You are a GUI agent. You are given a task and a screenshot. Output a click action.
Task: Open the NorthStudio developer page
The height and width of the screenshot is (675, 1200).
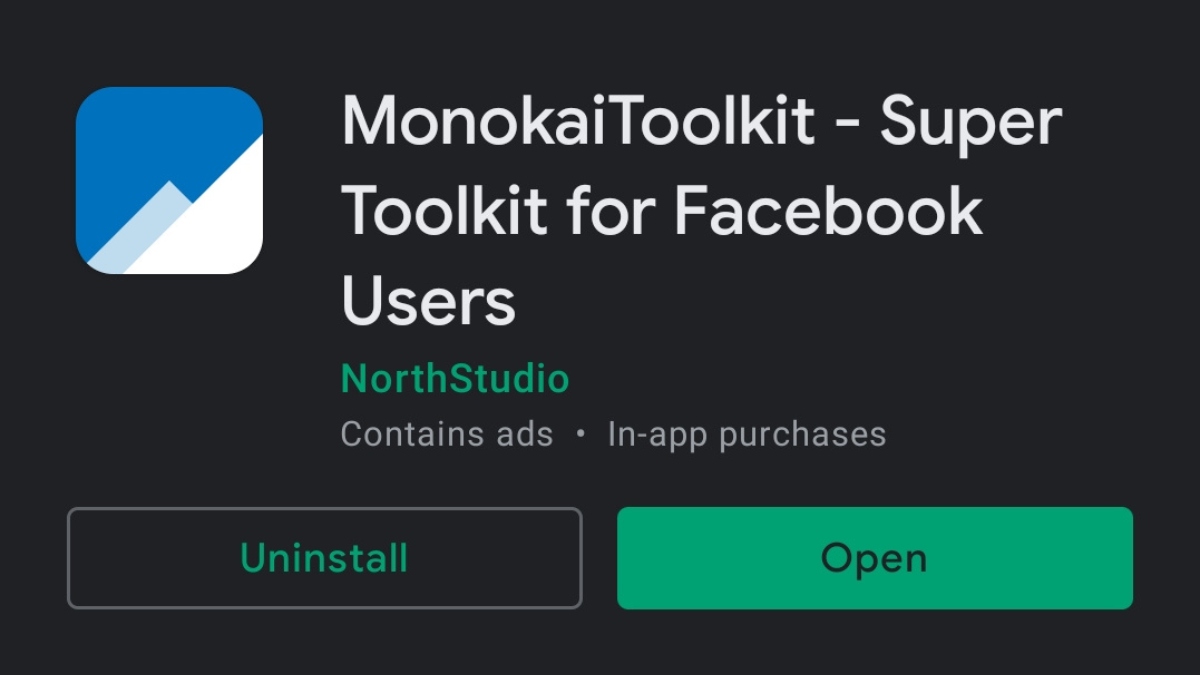(455, 380)
